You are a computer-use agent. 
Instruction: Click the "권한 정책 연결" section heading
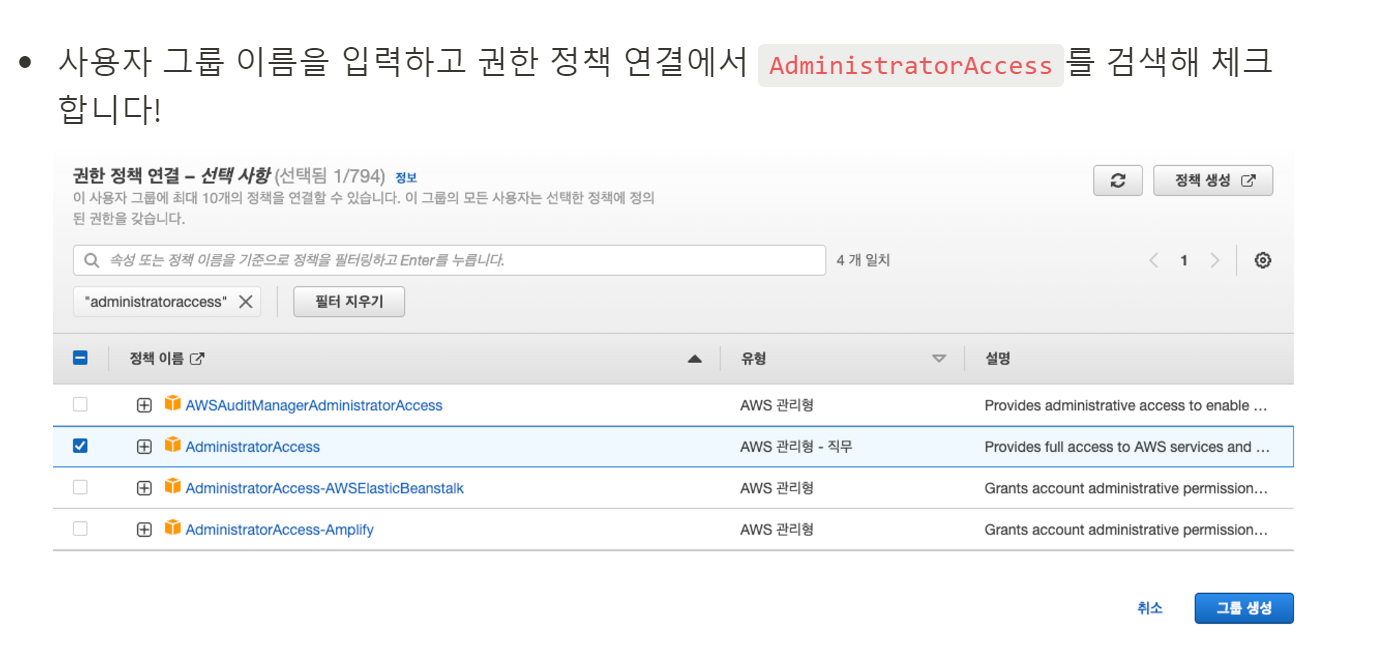pyautogui.click(x=126, y=176)
